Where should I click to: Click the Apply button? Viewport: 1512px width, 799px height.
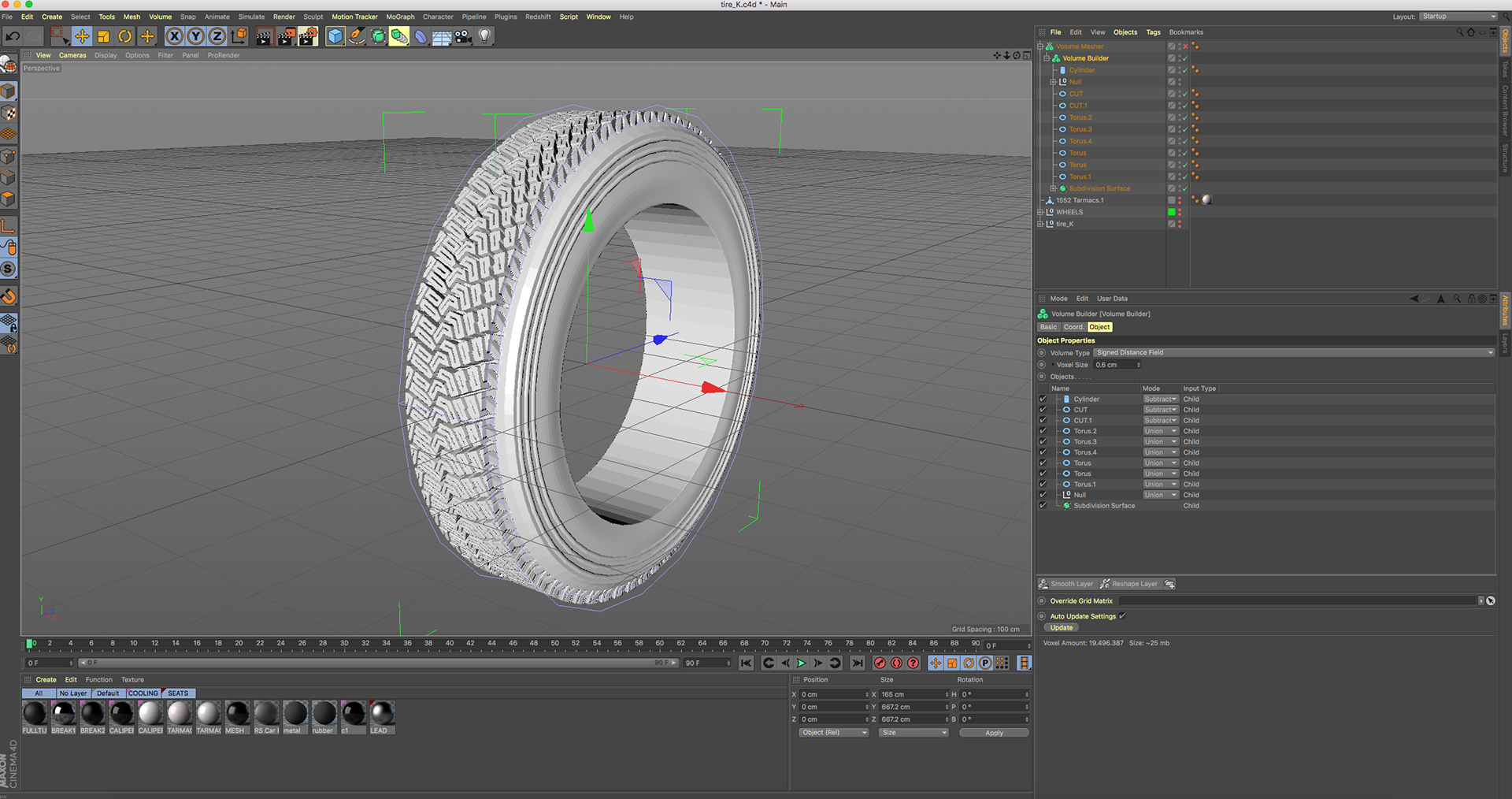coord(994,733)
